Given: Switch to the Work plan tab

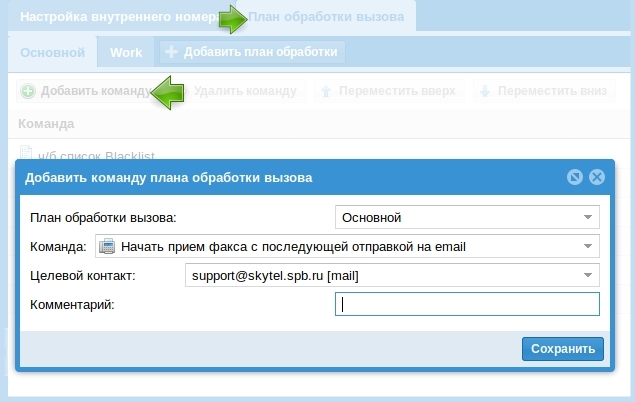Looking at the screenshot, I should coord(126,52).
